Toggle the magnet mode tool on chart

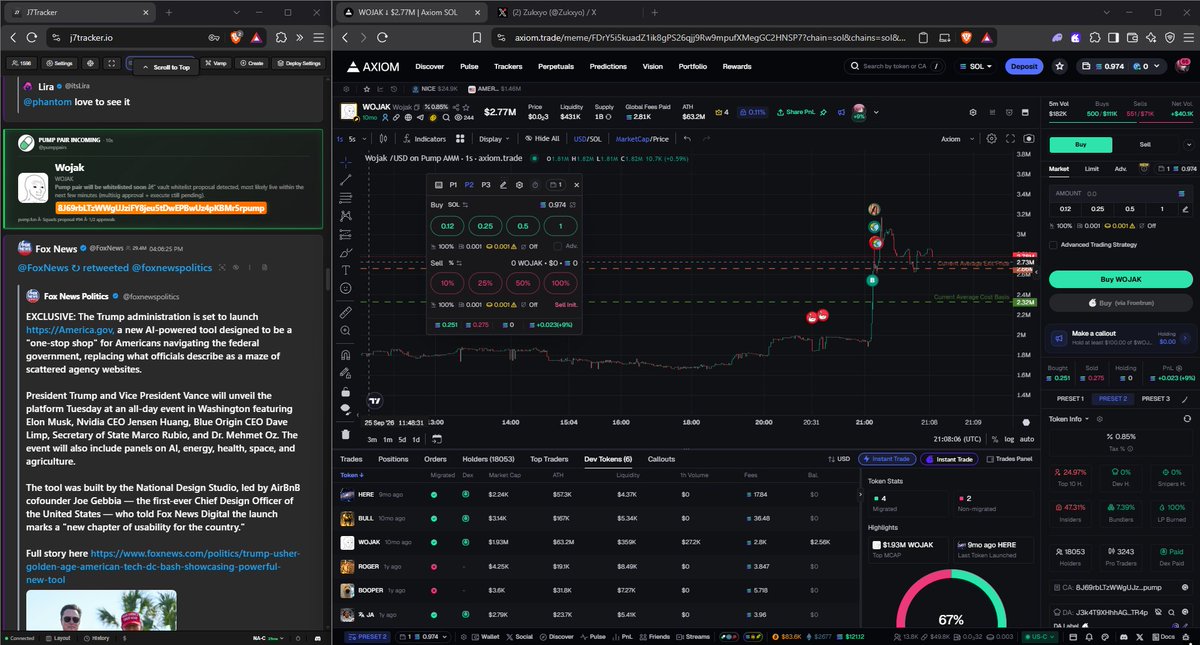click(346, 354)
